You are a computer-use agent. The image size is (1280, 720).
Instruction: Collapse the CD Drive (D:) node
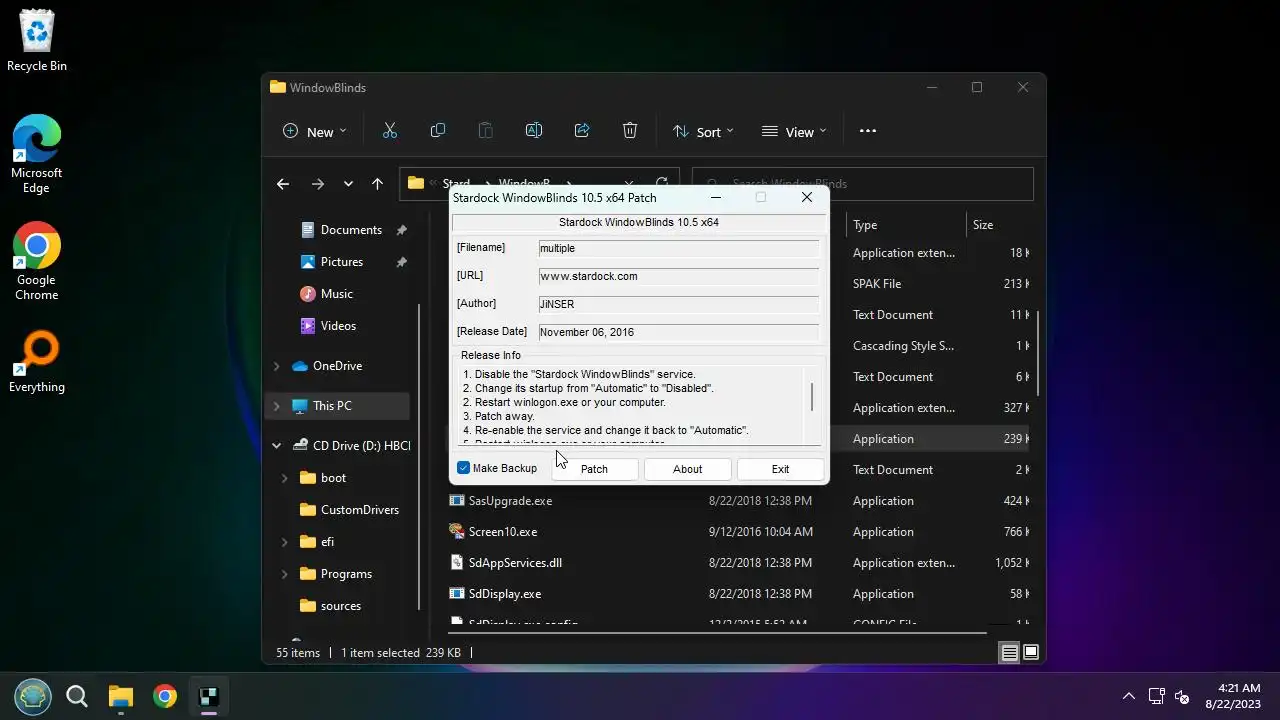[x=277, y=446]
